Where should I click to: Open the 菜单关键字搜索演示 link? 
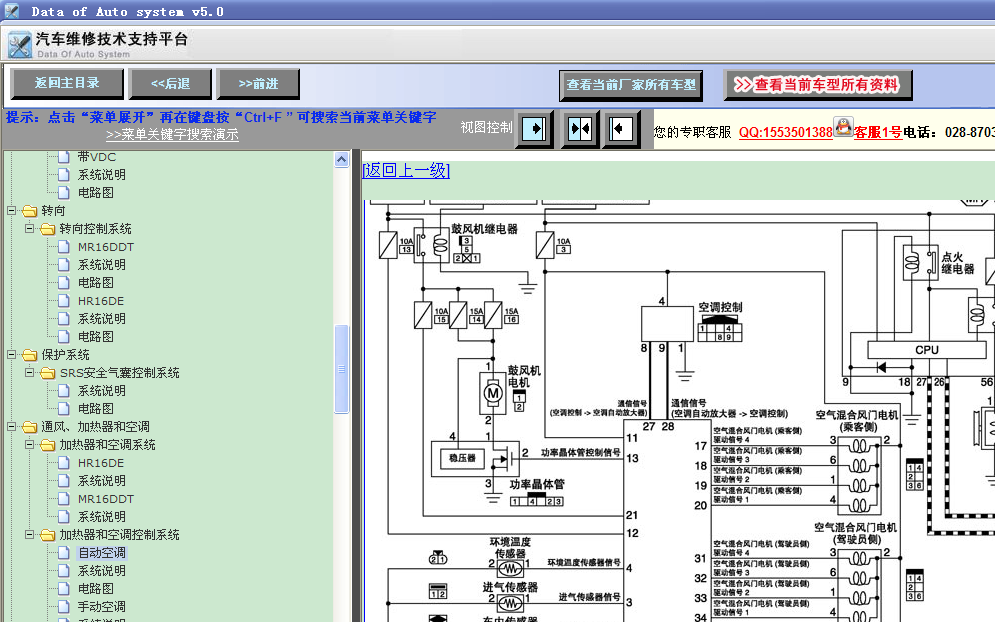(172, 135)
